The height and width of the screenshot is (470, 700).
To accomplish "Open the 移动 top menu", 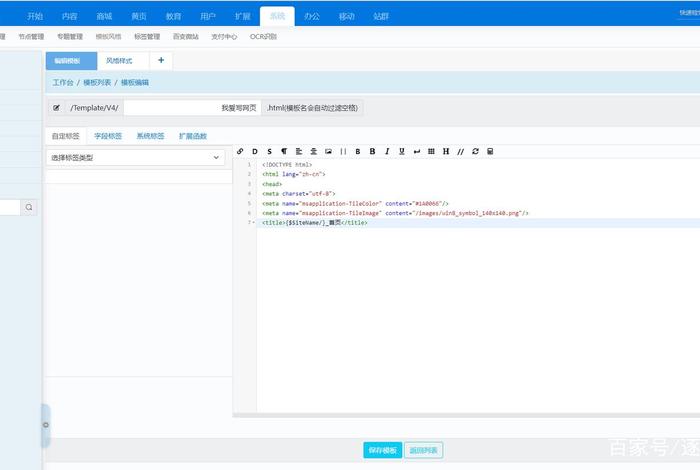I will tap(346, 17).
